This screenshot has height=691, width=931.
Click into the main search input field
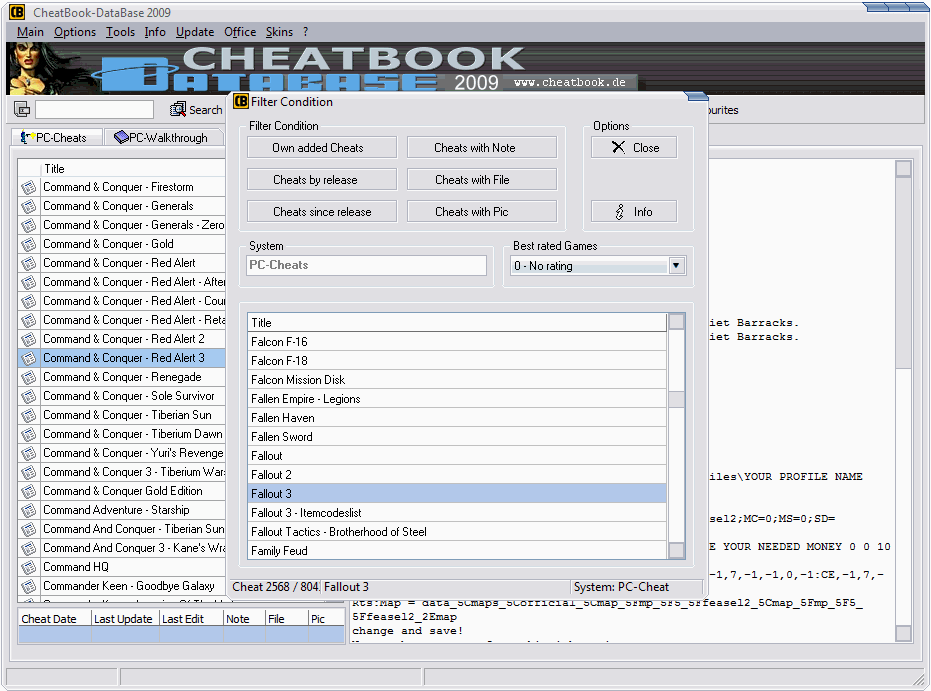coord(94,109)
